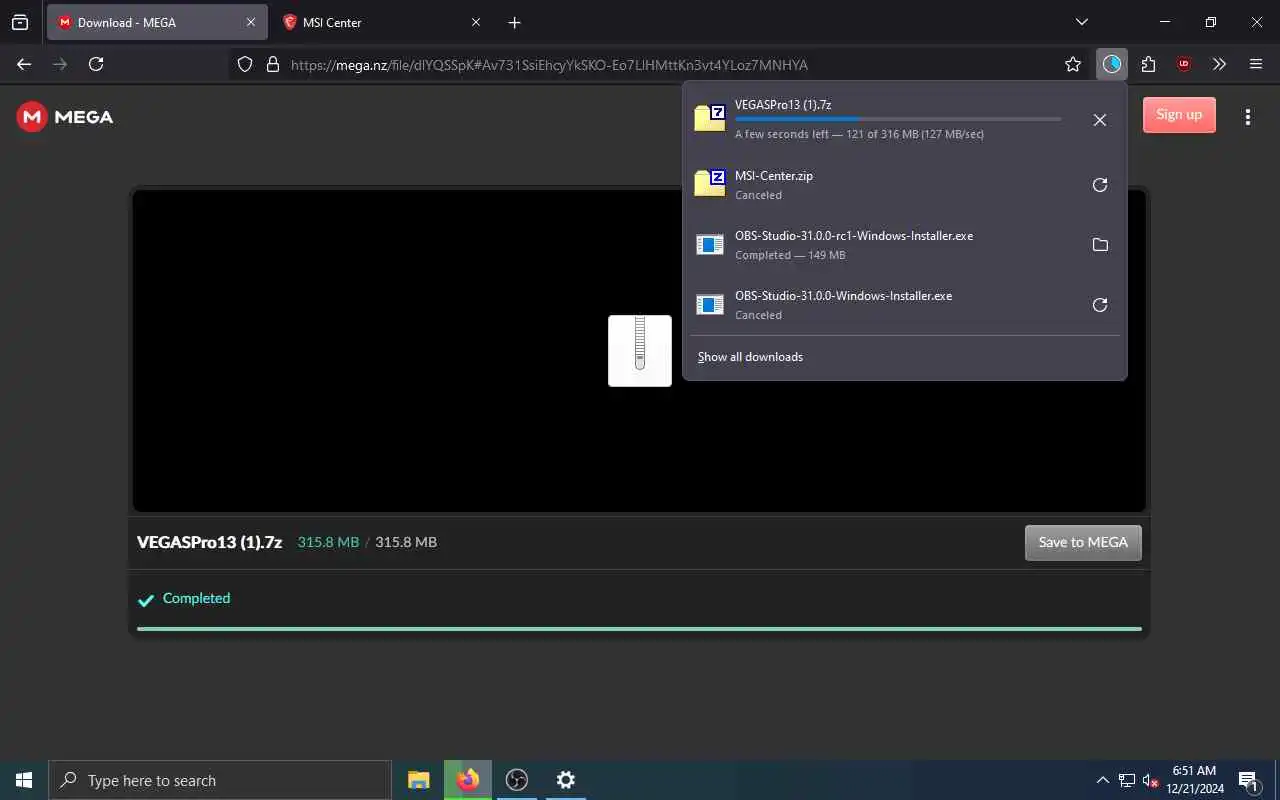Open the tracking protection shield icon
The width and height of the screenshot is (1280, 800).
pos(245,64)
